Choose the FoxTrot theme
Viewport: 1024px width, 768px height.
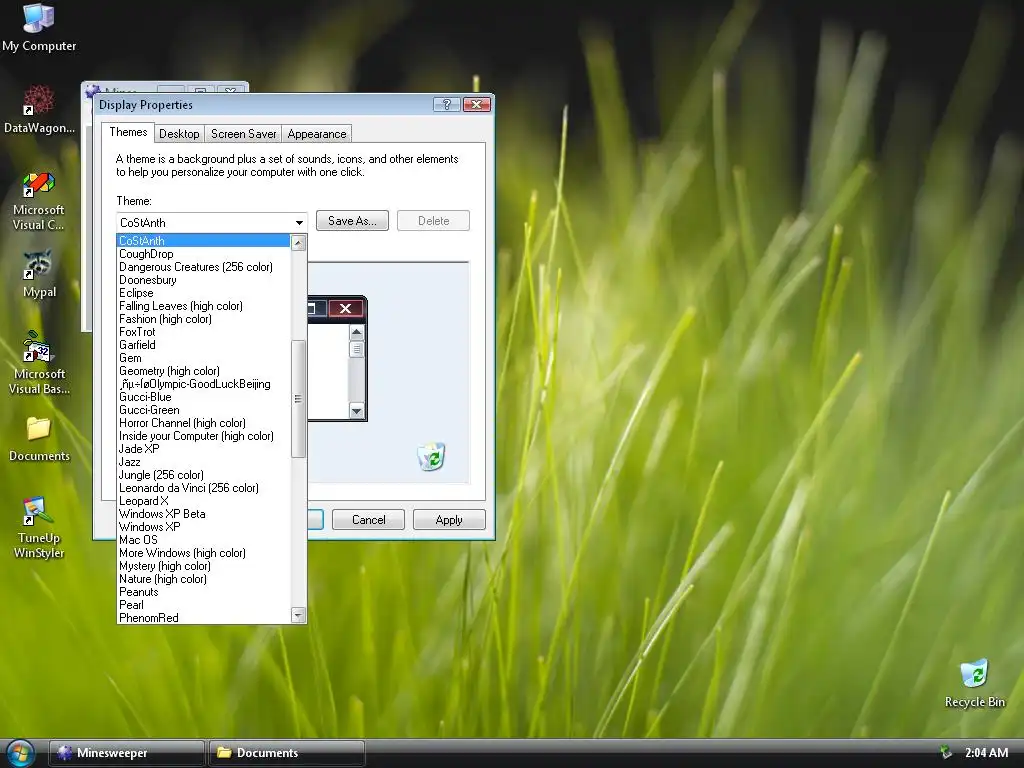[x=203, y=332]
